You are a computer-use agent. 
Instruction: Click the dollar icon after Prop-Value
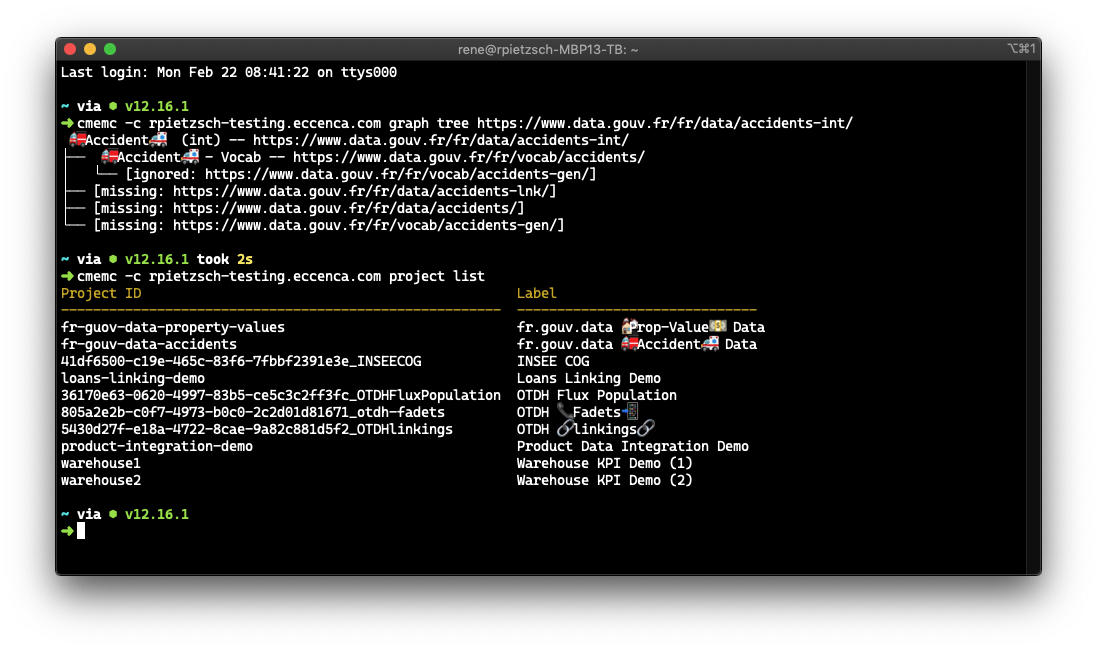coord(718,327)
